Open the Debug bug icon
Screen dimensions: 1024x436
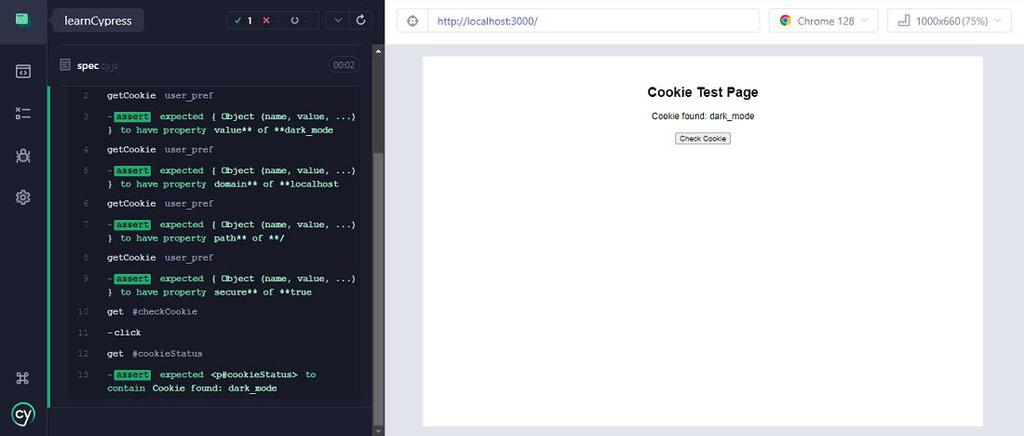pos(23,155)
